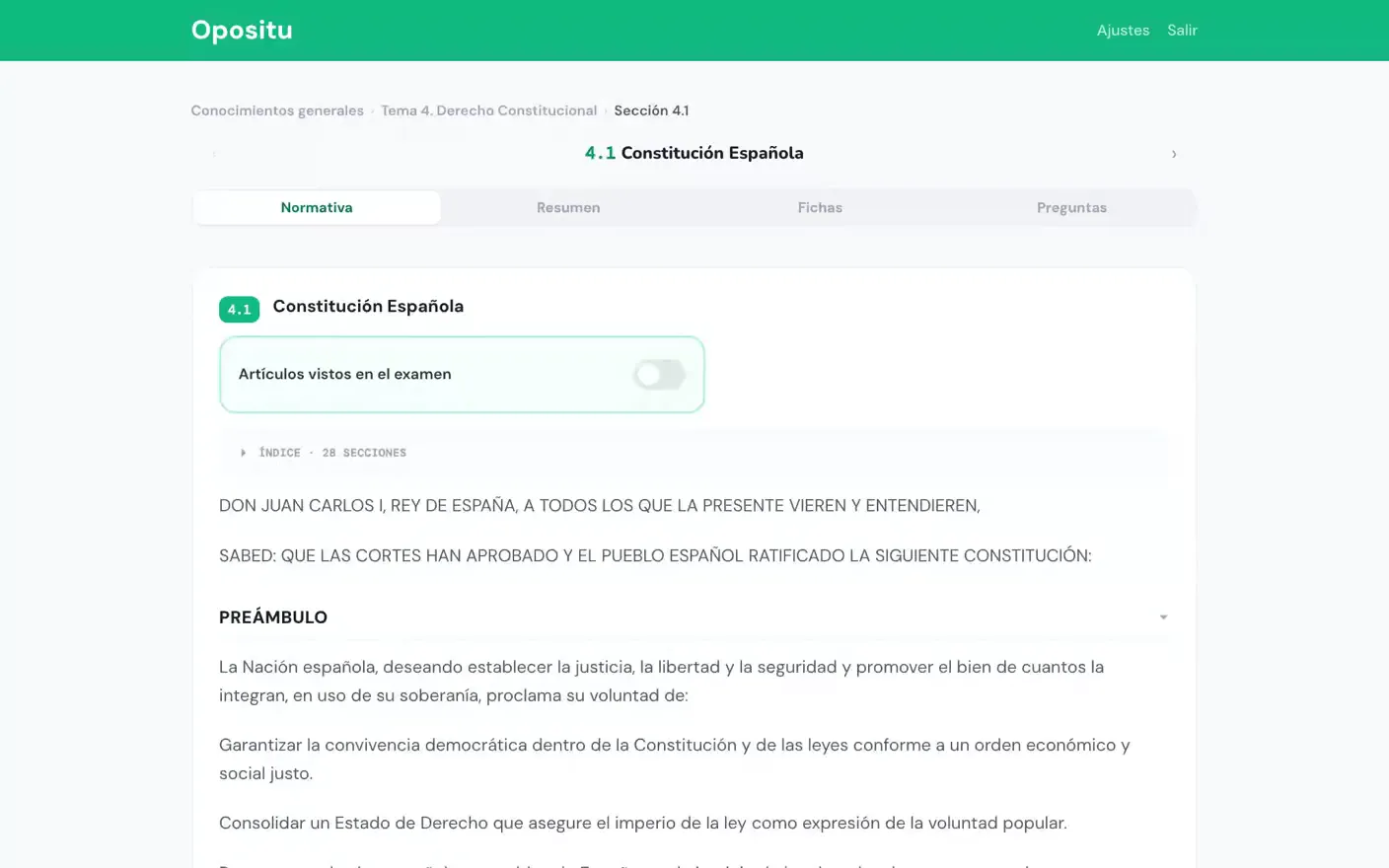Switch to the Resumen tab
Screen dimensions: 1389x868
[568, 207]
